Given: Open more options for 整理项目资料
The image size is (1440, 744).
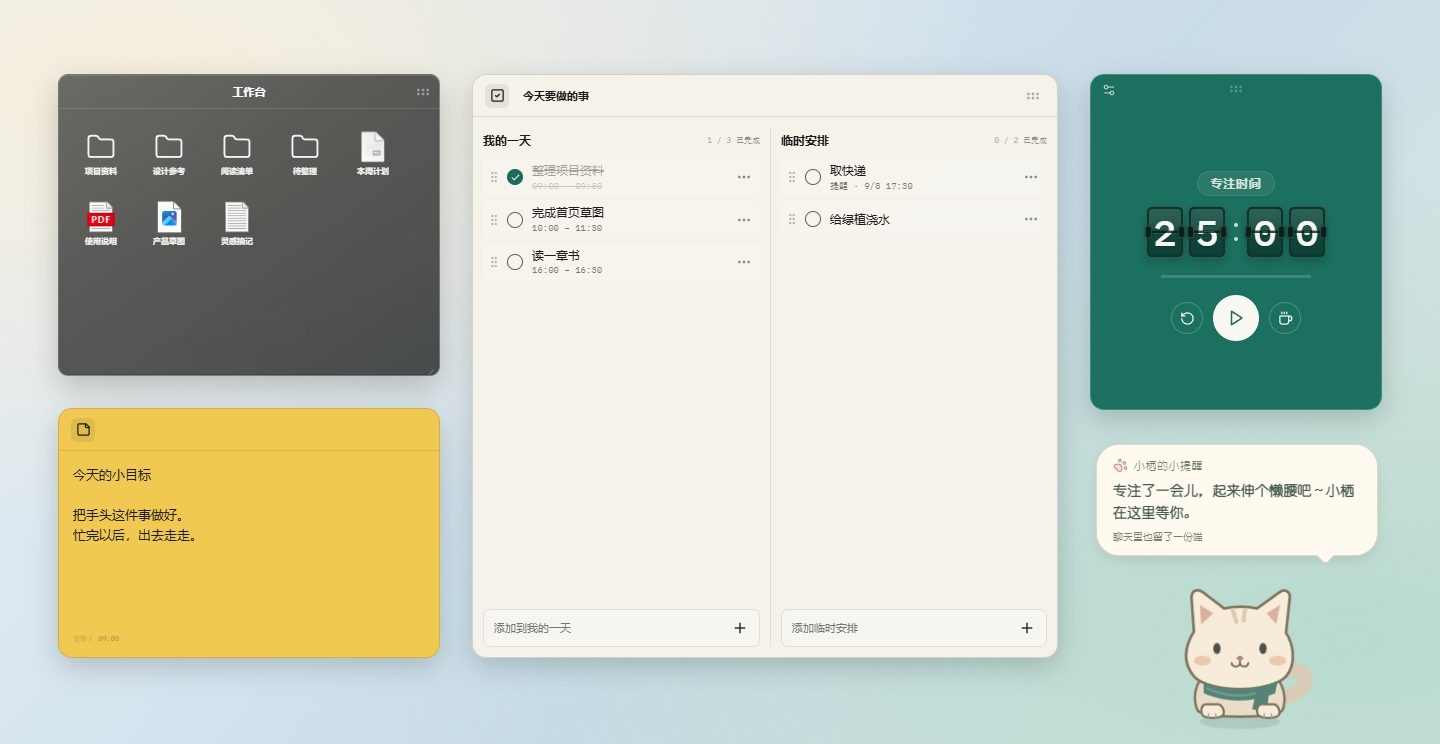Looking at the screenshot, I should [744, 177].
